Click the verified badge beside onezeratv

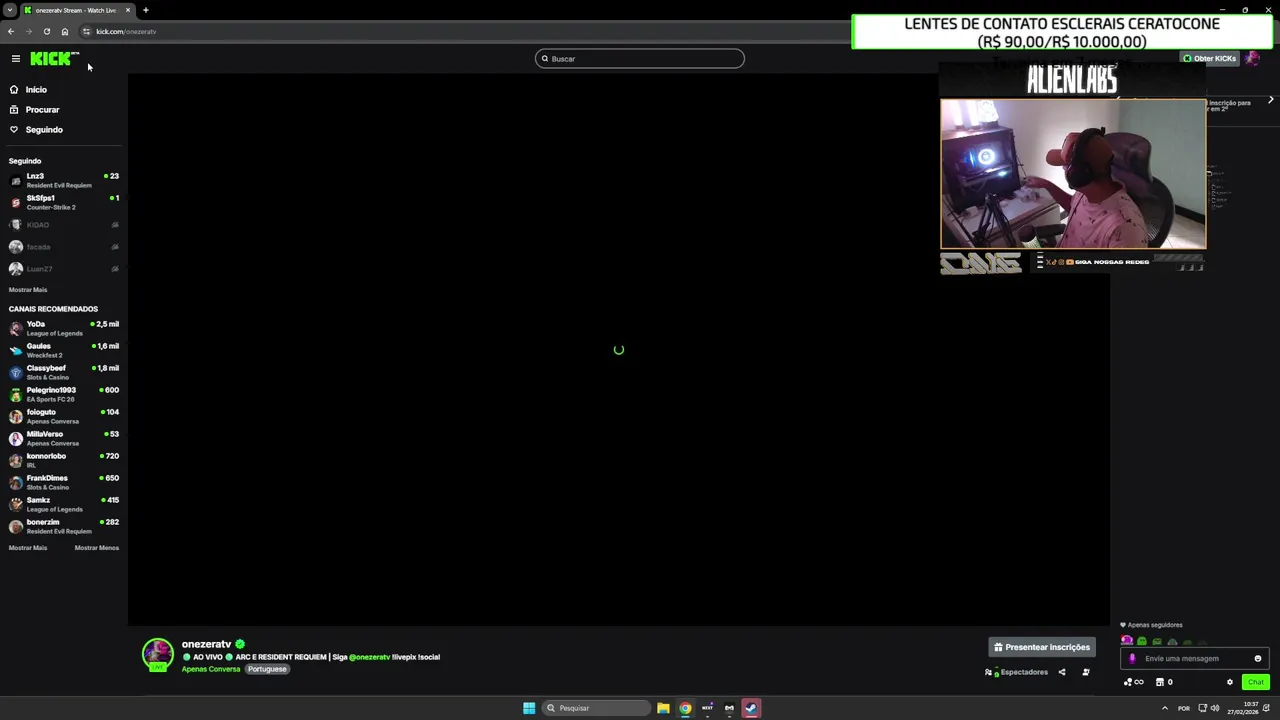click(x=240, y=644)
